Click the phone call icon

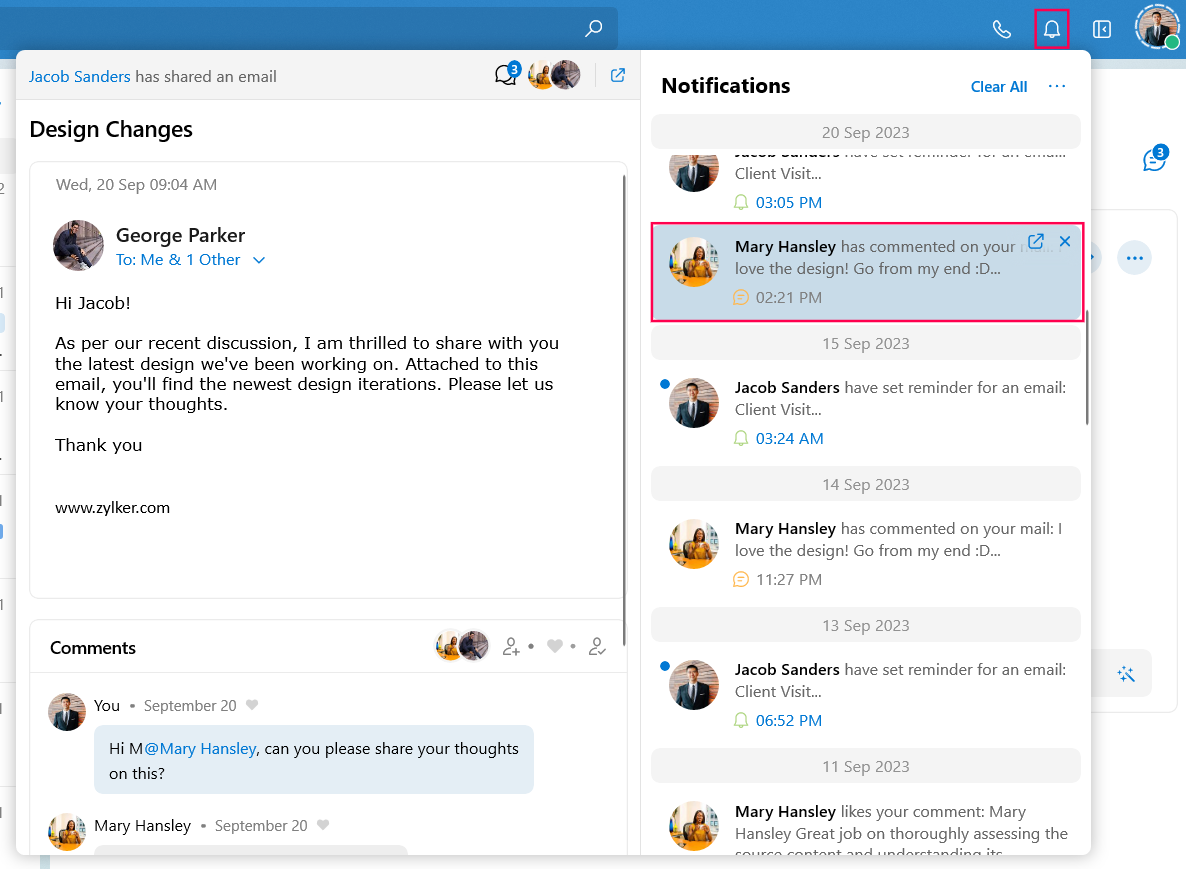[1001, 29]
